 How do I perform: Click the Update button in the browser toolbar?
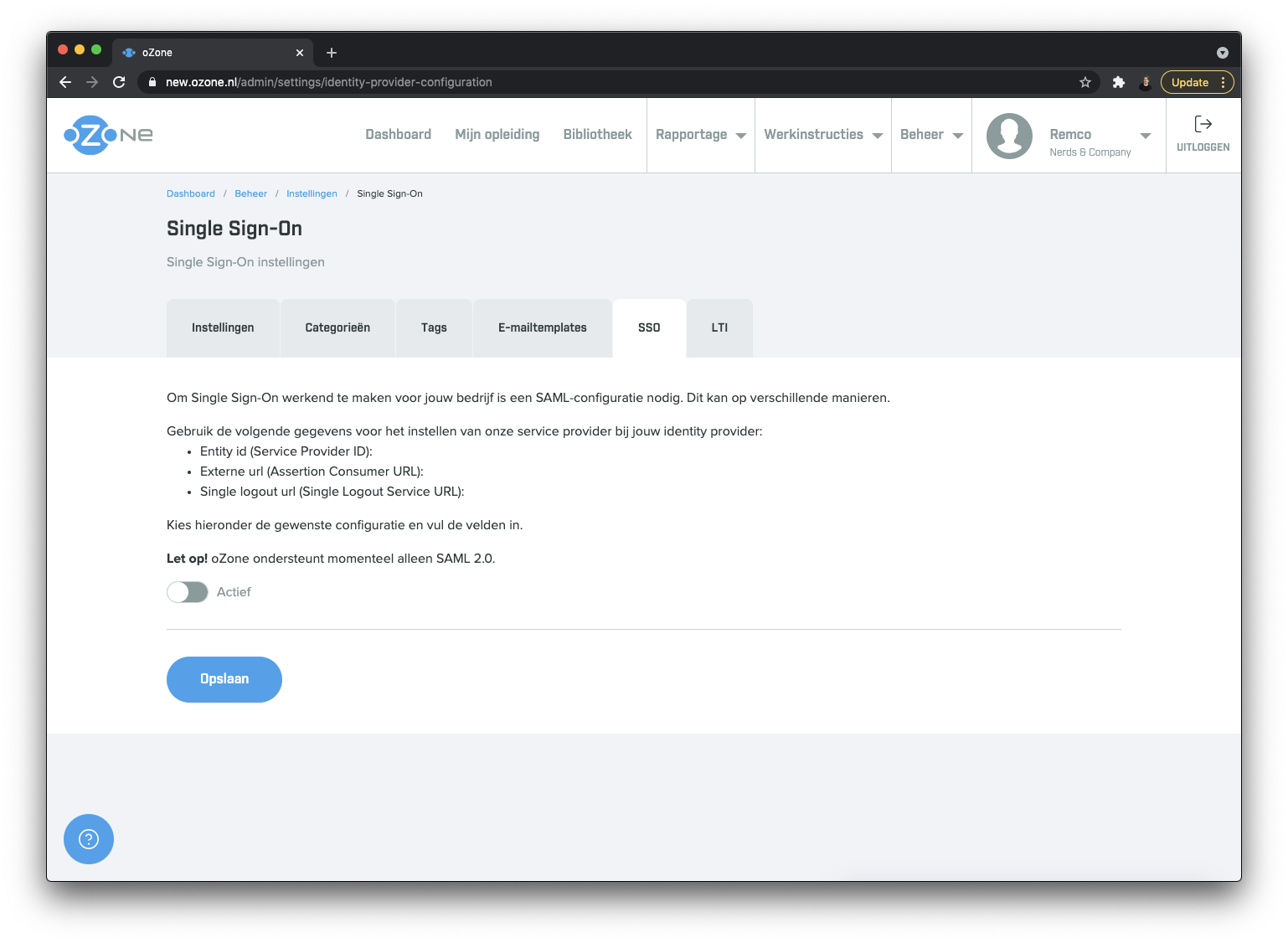1191,82
